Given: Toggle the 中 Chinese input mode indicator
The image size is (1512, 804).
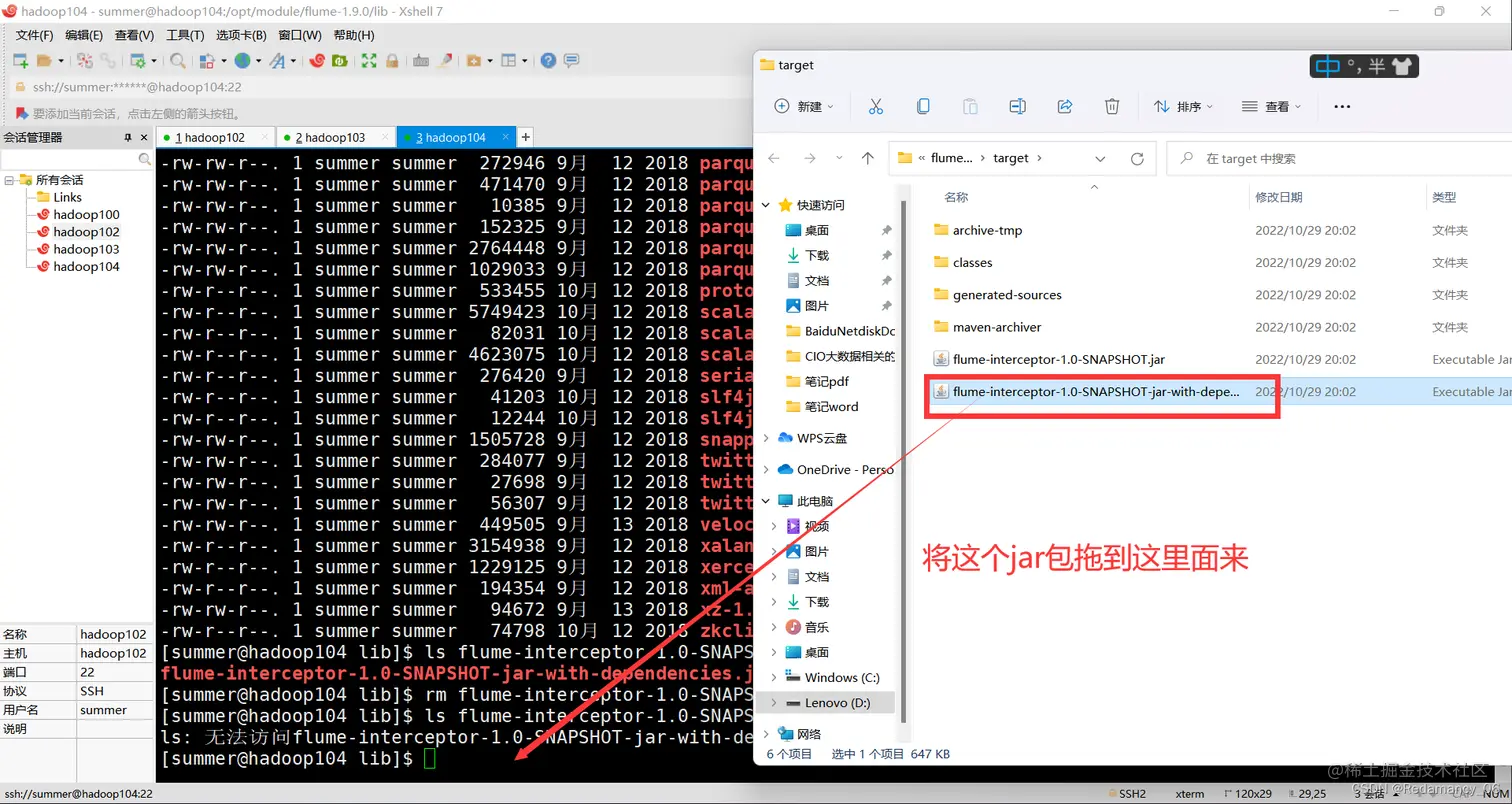Looking at the screenshot, I should coord(1328,67).
